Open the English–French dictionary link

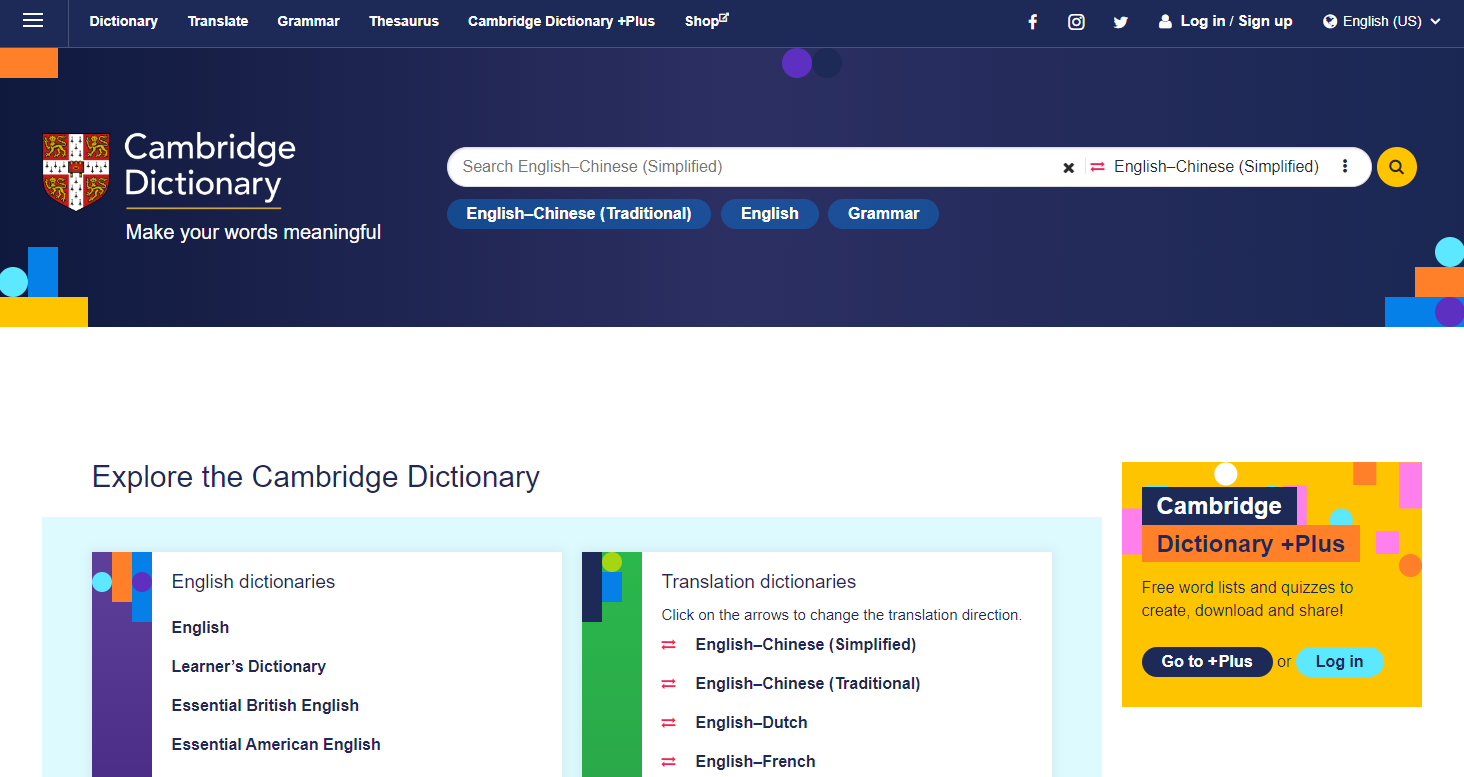[x=755, y=762]
